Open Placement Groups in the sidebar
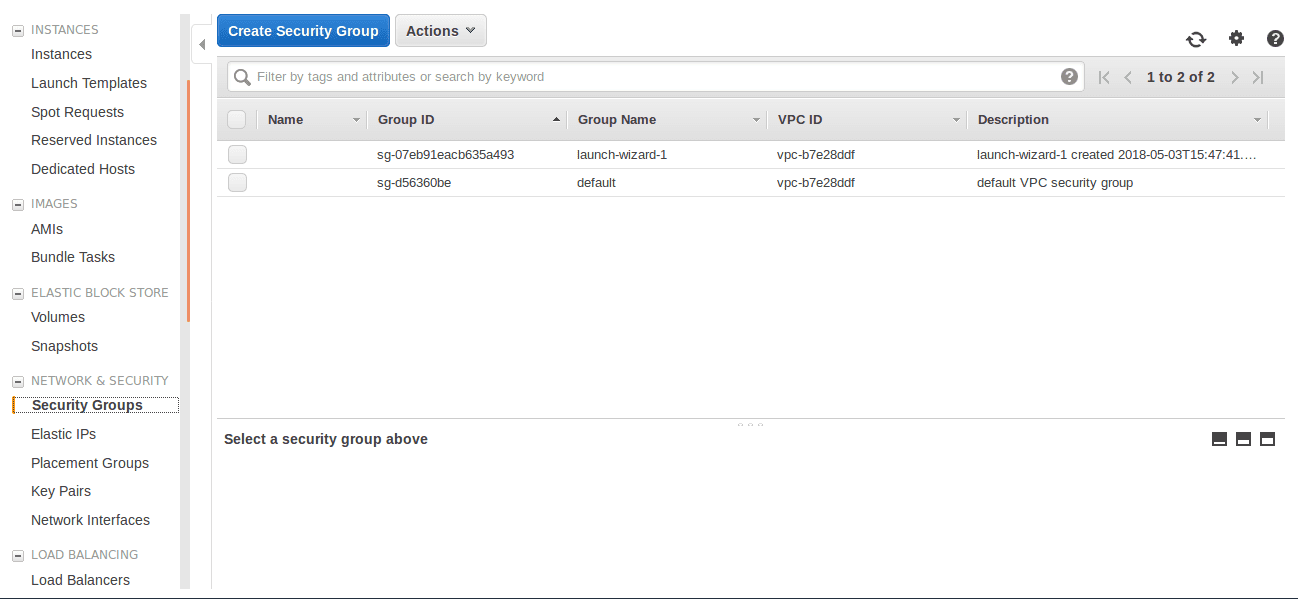Screen dimensions: 1298x599 click(x=90, y=463)
